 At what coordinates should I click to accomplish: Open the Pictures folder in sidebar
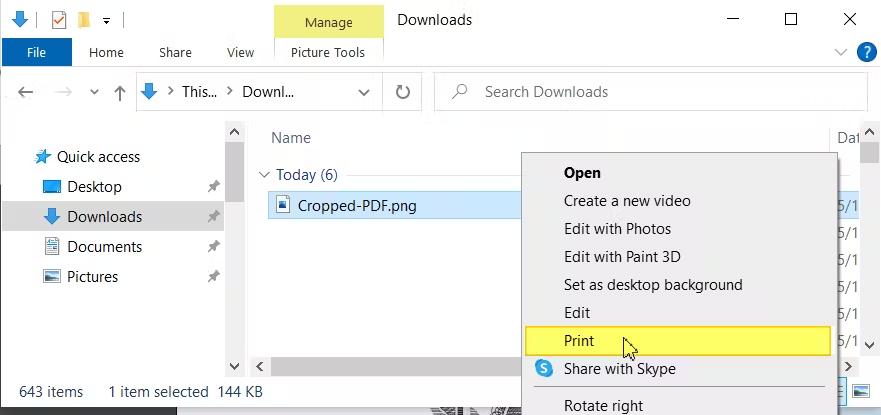pos(92,277)
